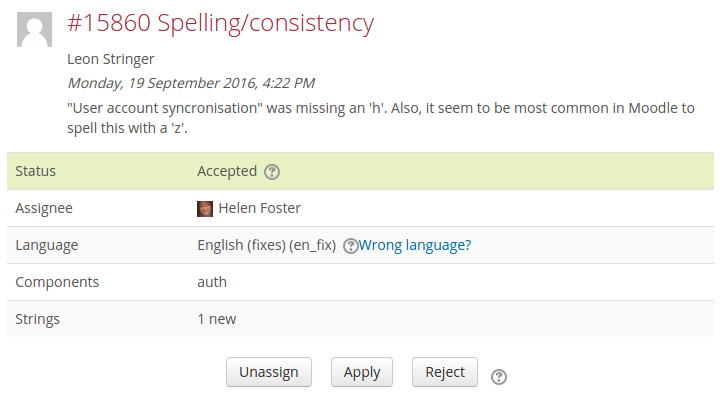Click help icon beside English (fixes) language
The height and width of the screenshot is (401, 725).
350,246
